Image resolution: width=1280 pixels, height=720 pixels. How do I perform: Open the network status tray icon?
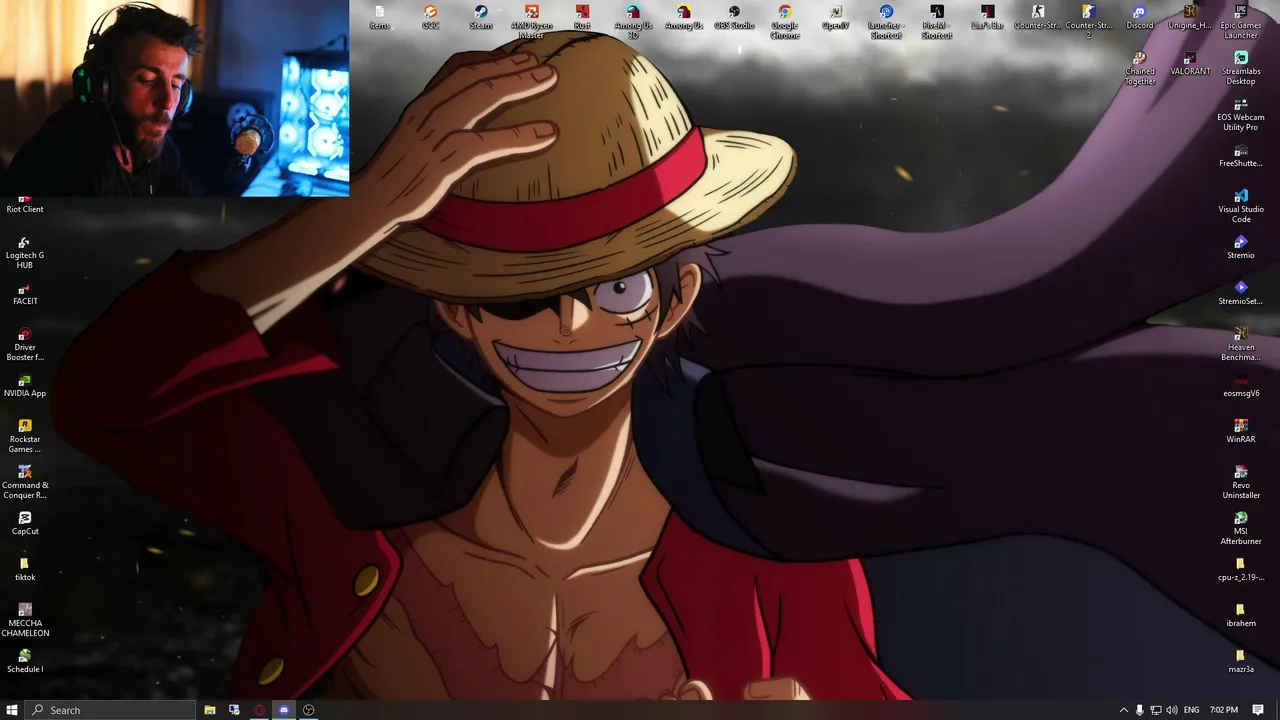coord(1156,710)
